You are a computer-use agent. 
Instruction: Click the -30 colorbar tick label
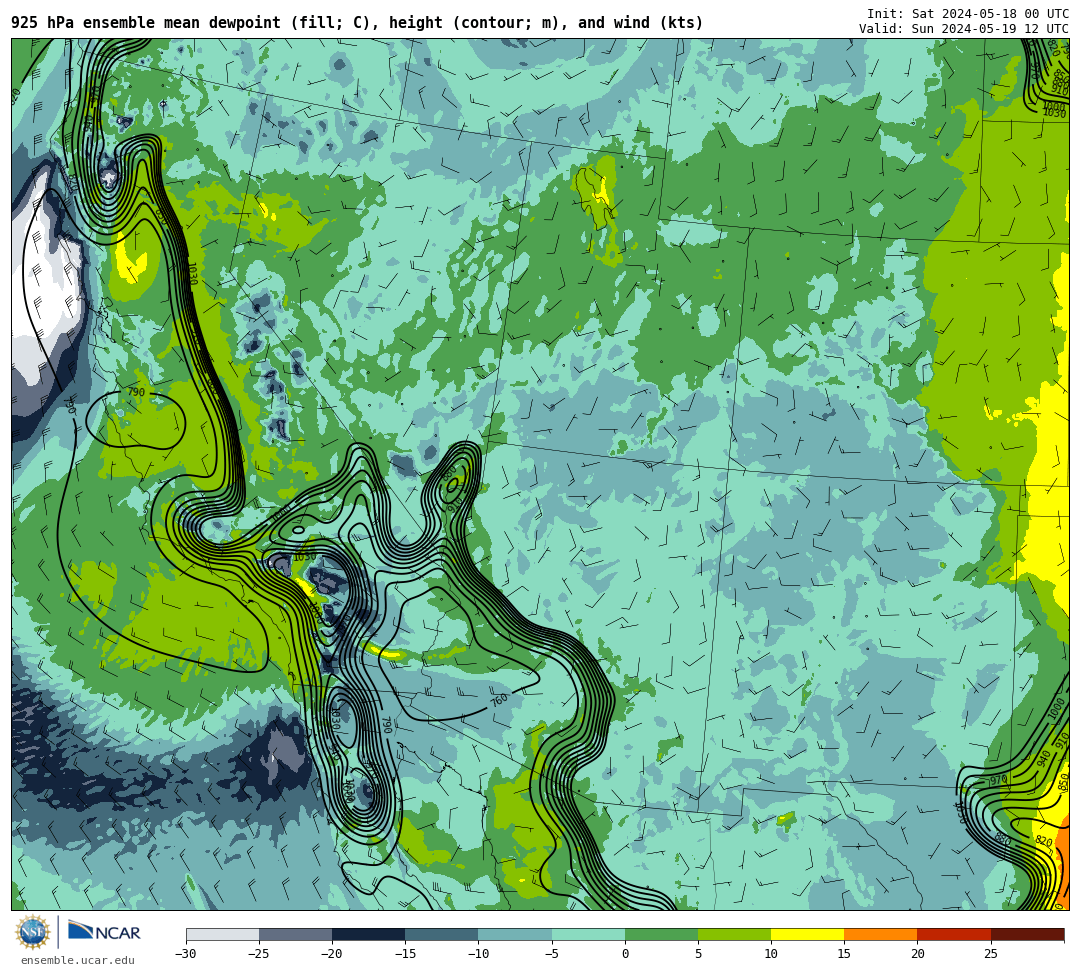pos(186,954)
